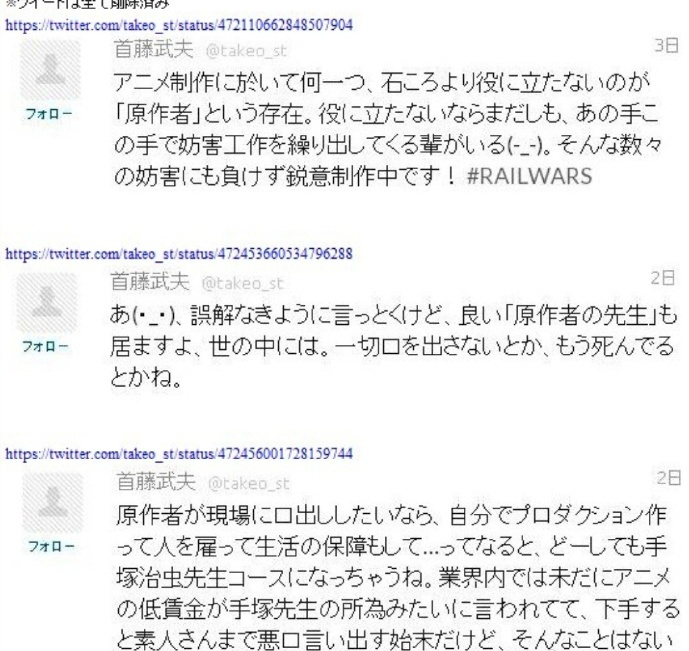Viewport: 689px width, 651px height.
Task: Open the #RAILWARS hashtag
Action: (x=529, y=176)
